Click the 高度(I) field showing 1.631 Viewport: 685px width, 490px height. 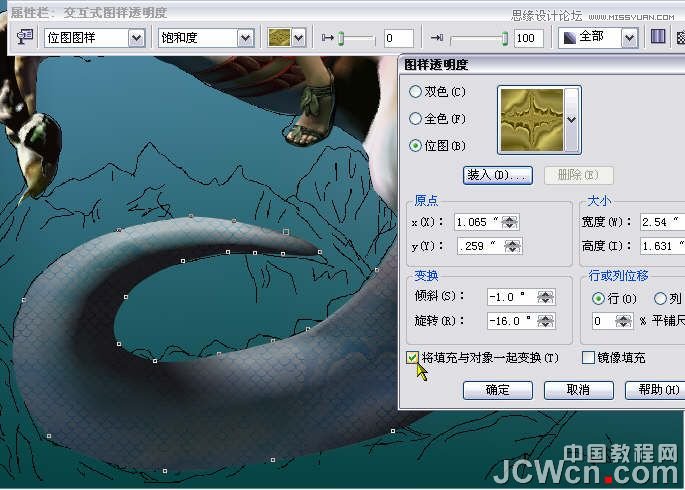tap(662, 246)
